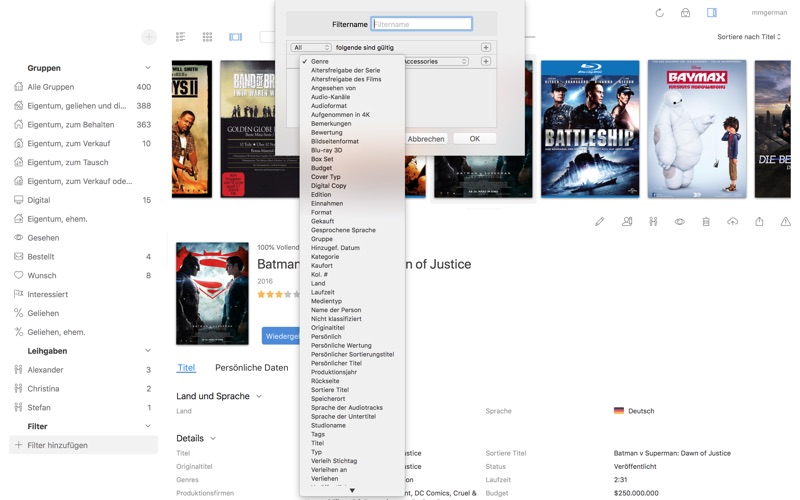Collapse the Land und Sprache section
The height and width of the screenshot is (500, 800).
click(259, 396)
